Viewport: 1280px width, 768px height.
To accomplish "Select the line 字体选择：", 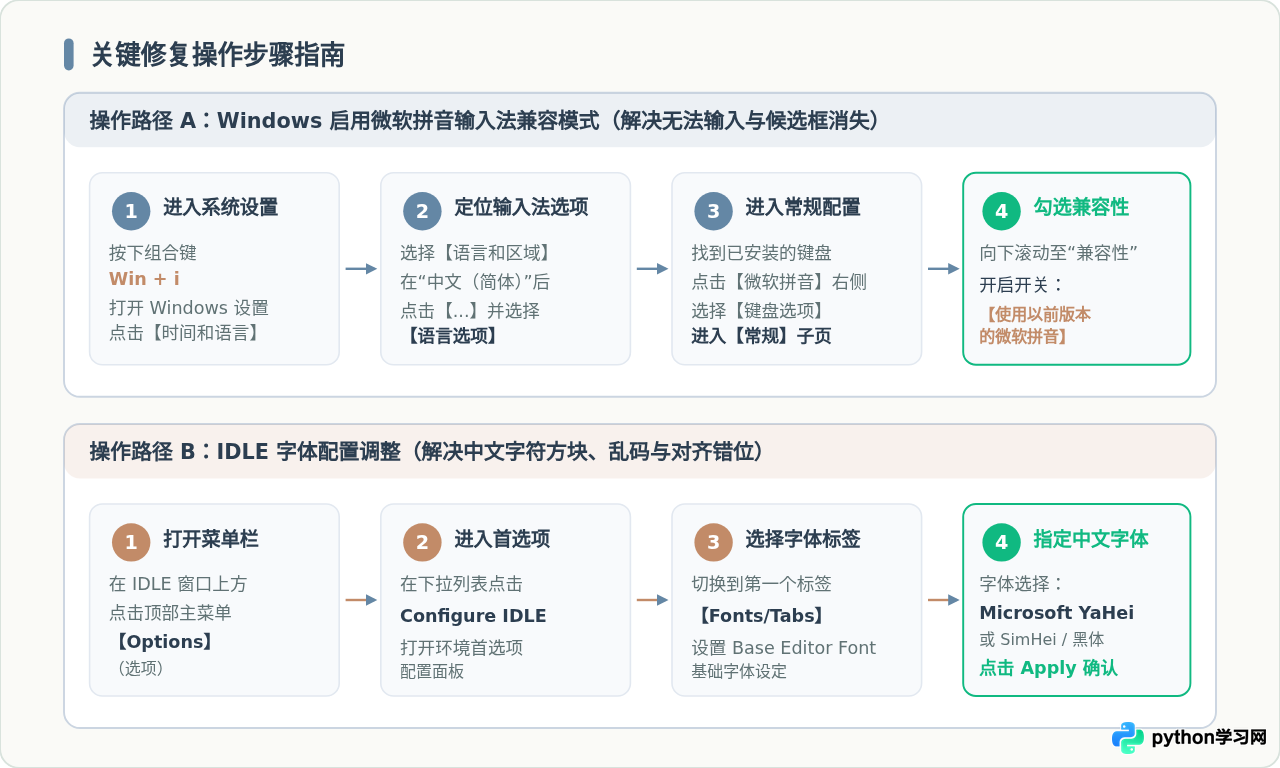I will tap(1022, 585).
